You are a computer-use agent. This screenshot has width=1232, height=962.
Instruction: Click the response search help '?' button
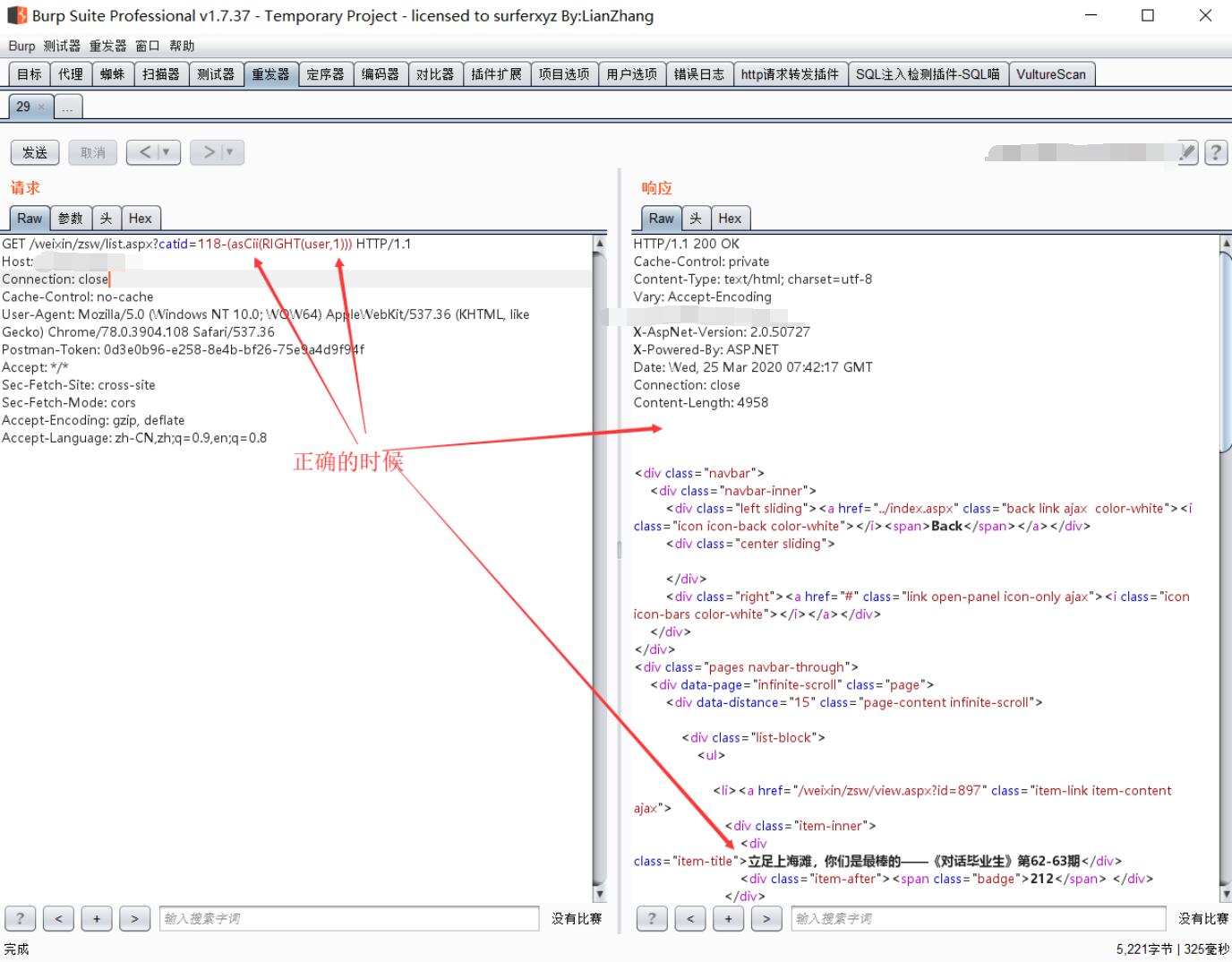651,918
